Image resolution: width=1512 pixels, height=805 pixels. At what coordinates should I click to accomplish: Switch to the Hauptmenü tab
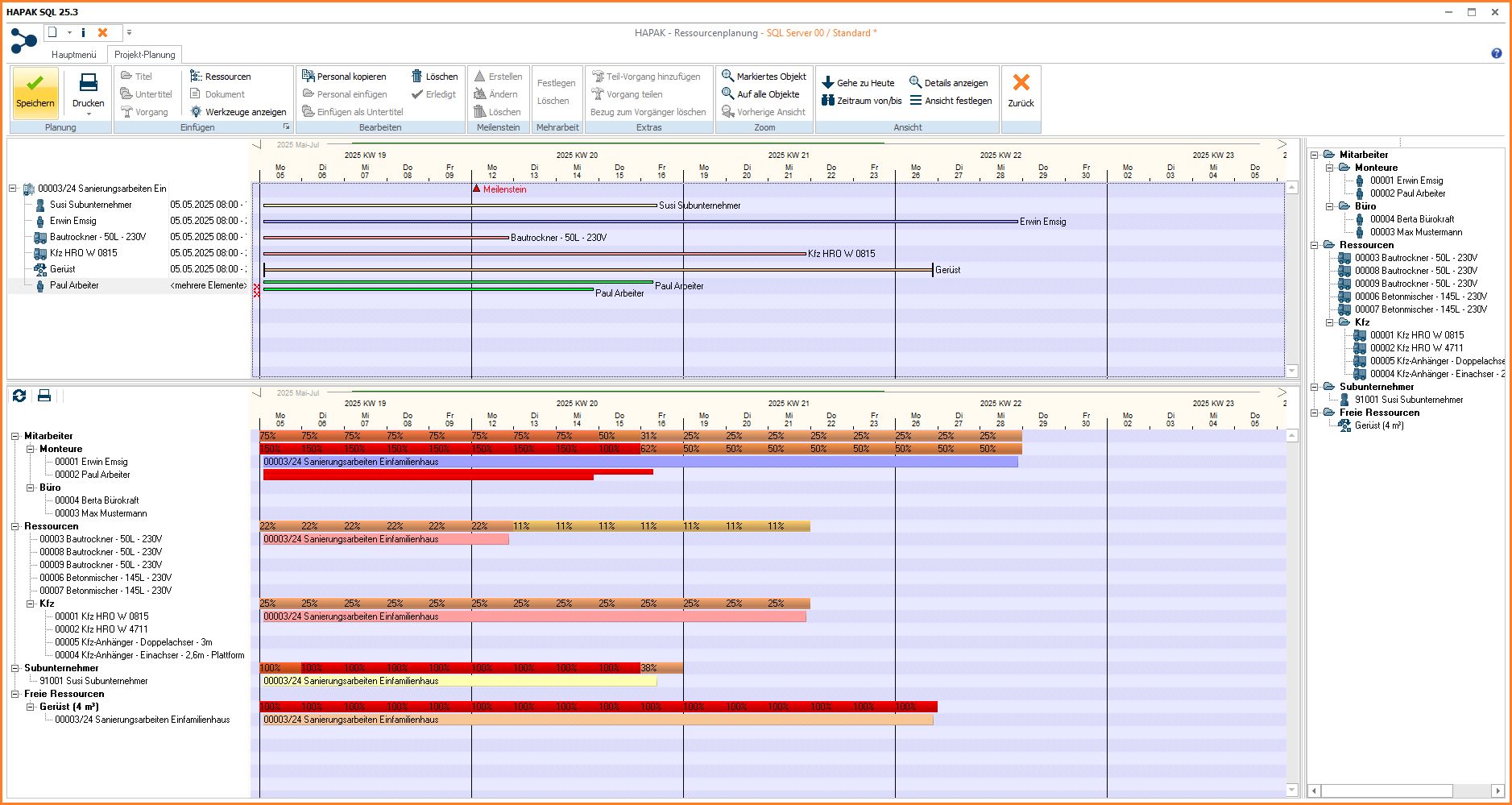[73, 55]
